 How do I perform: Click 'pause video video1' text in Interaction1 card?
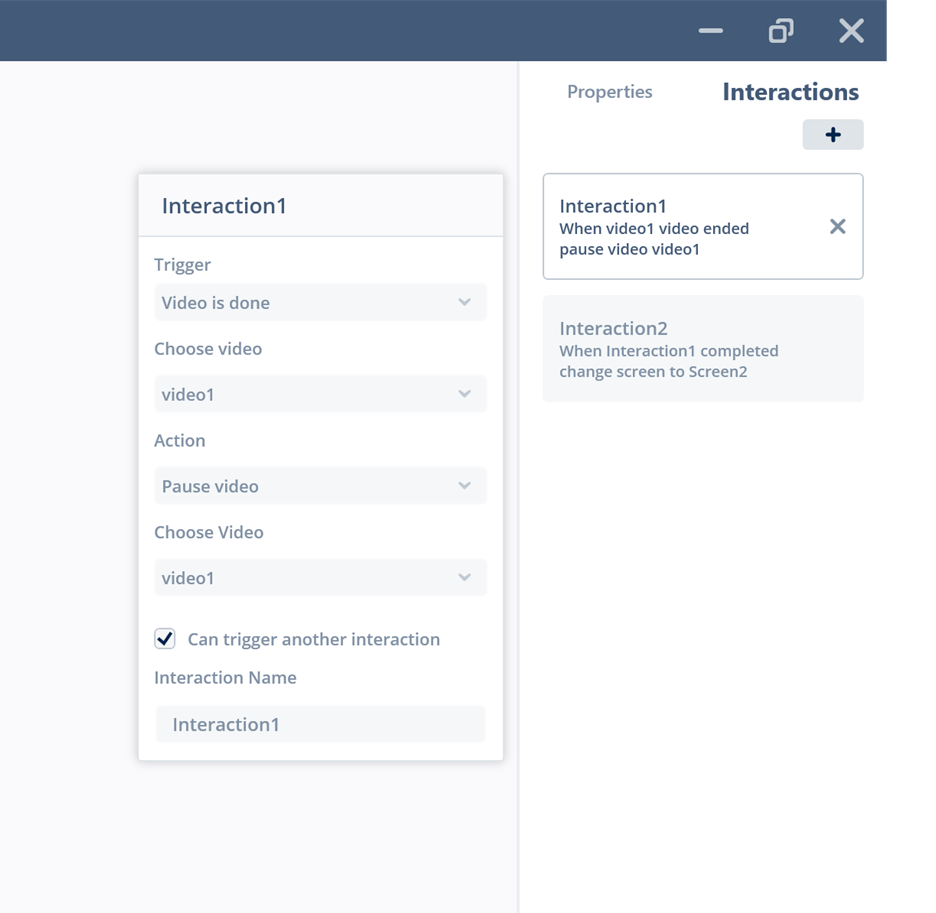(x=629, y=250)
